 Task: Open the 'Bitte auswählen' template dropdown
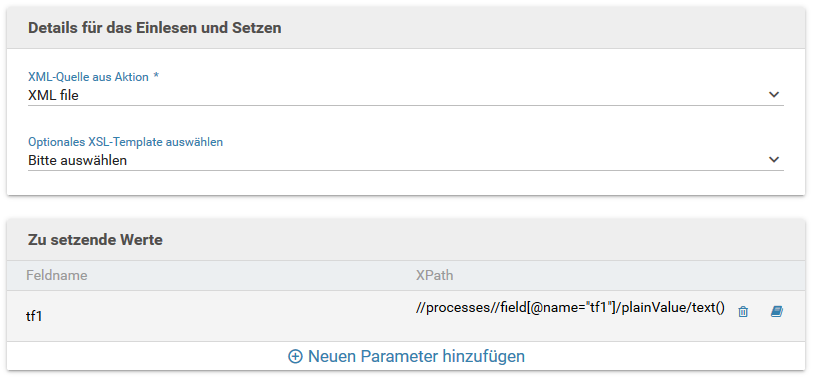pyautogui.click(x=405, y=160)
